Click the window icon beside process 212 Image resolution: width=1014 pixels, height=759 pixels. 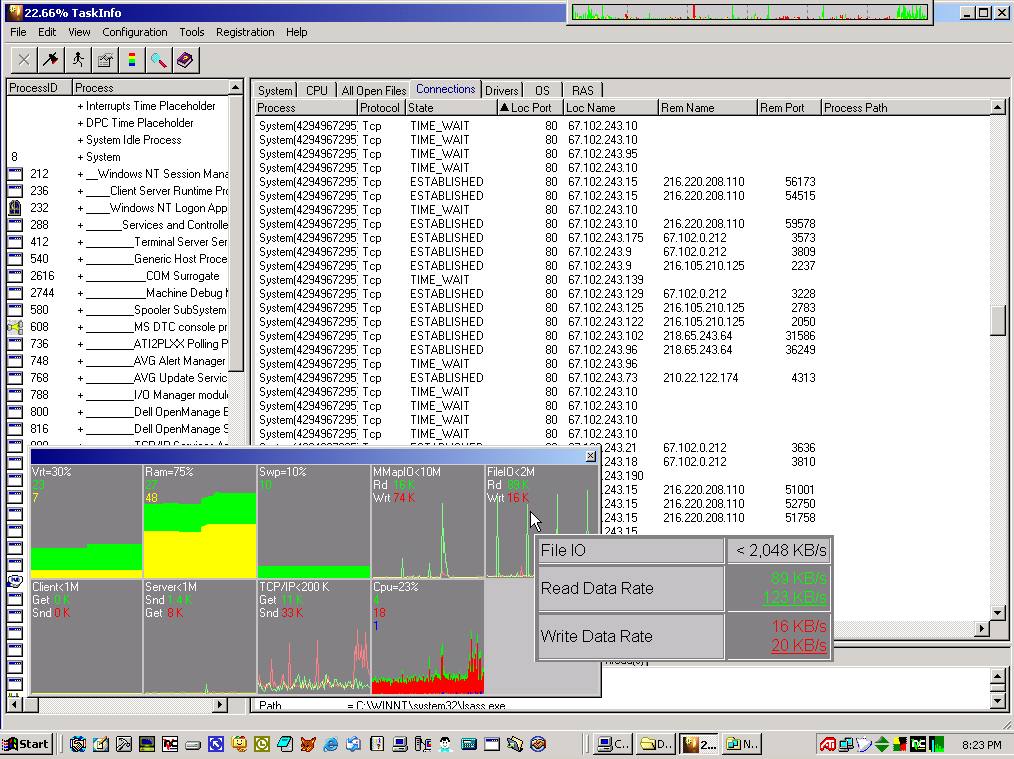point(15,174)
